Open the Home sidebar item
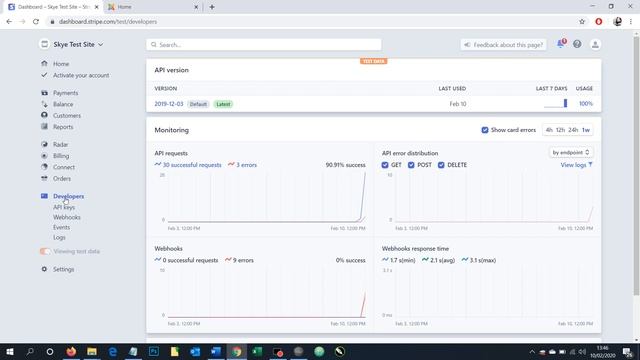Screen dimensions: 640x360 tap(61, 64)
